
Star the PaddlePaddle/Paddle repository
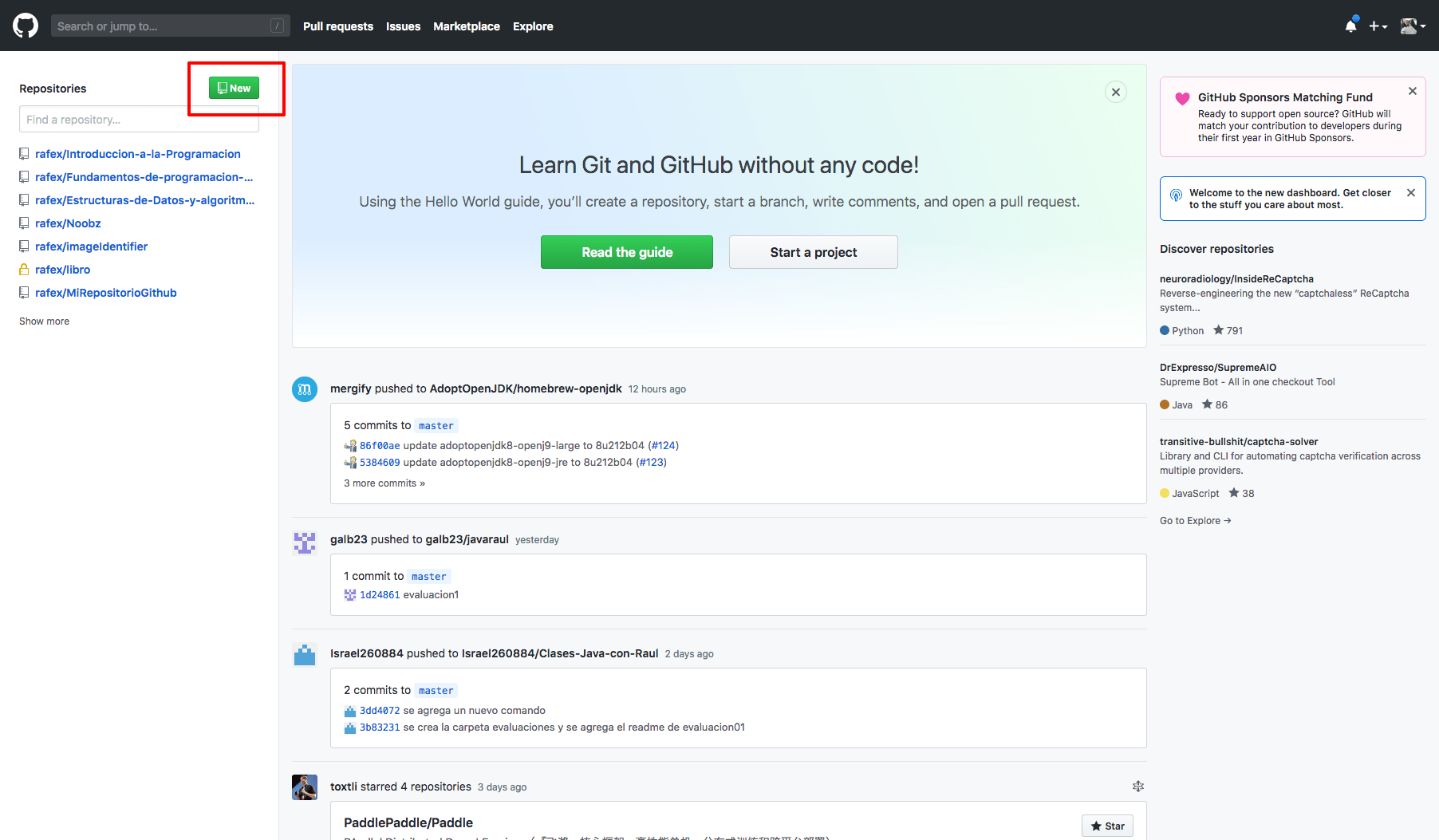(1107, 826)
